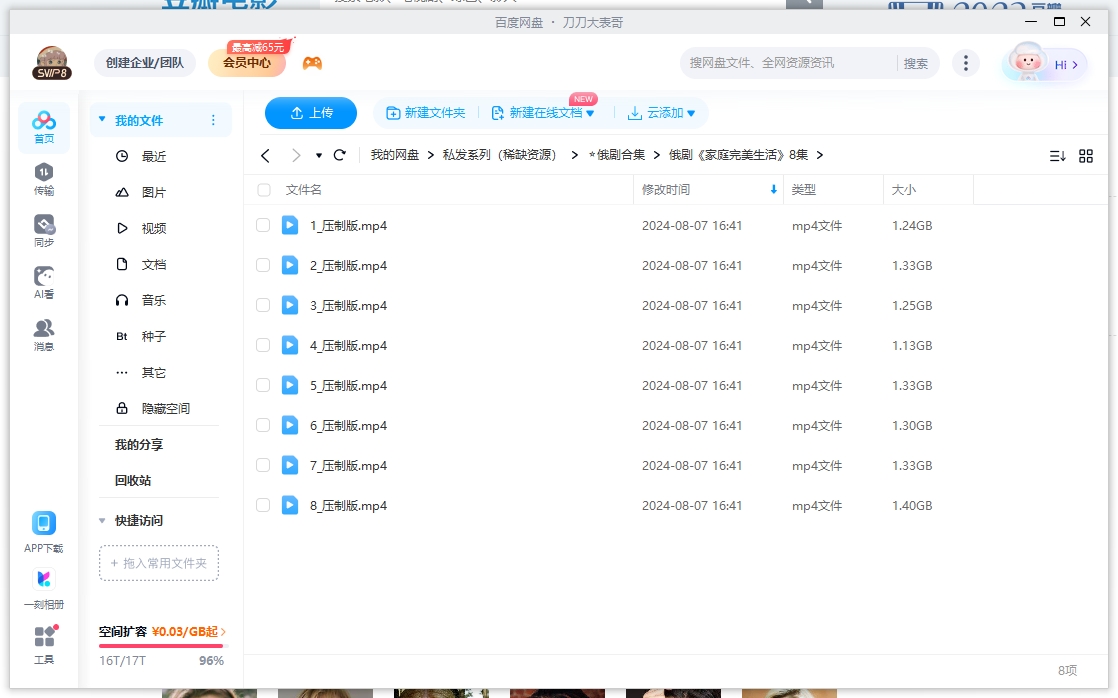The height and width of the screenshot is (698, 1118).
Task: Open the 会员中心 membership center
Action: coord(247,62)
